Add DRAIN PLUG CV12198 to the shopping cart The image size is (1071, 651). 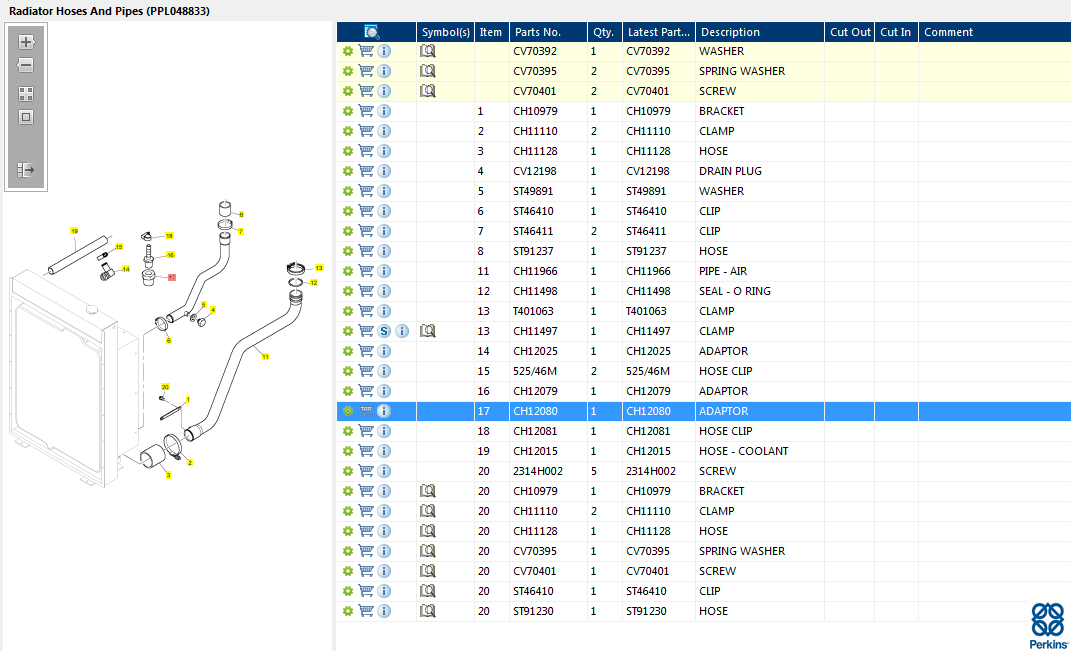366,171
